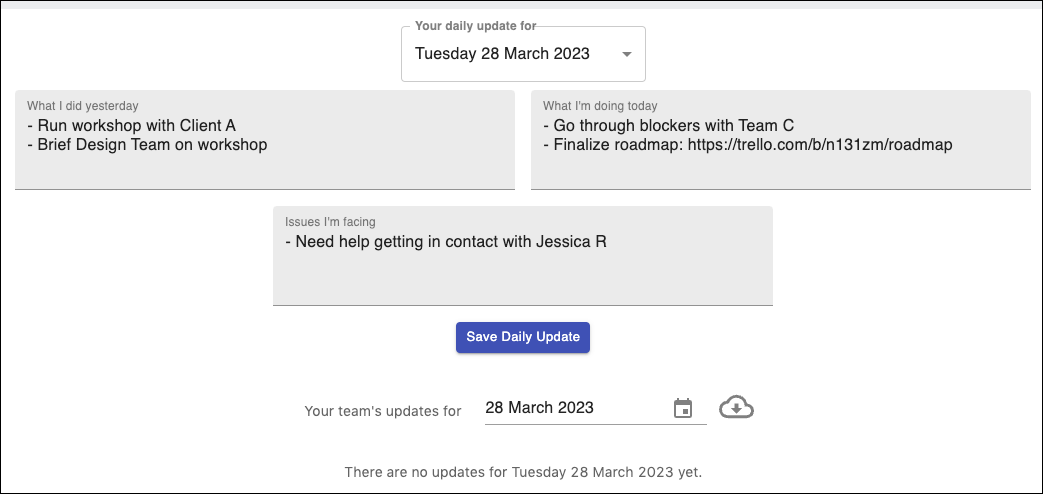Click the 'Your daily update for' label
The width and height of the screenshot is (1043, 494).
(476, 26)
